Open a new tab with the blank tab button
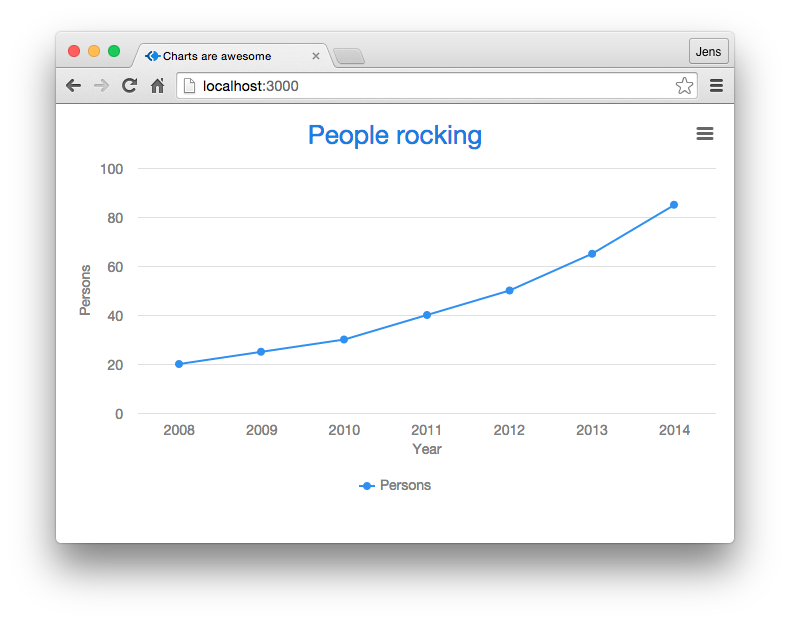790x623 pixels. [x=349, y=56]
